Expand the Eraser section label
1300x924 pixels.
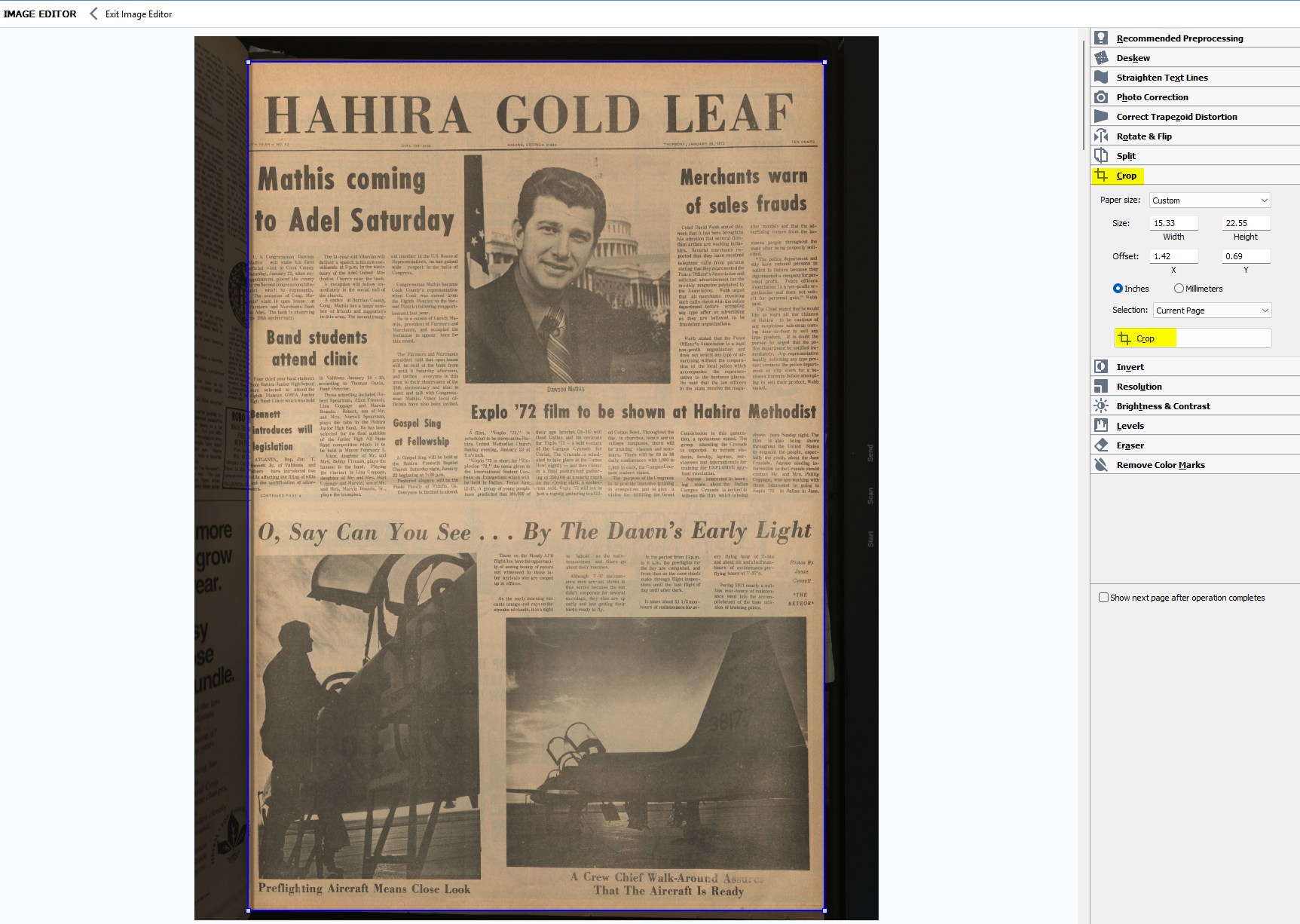[x=1130, y=445]
